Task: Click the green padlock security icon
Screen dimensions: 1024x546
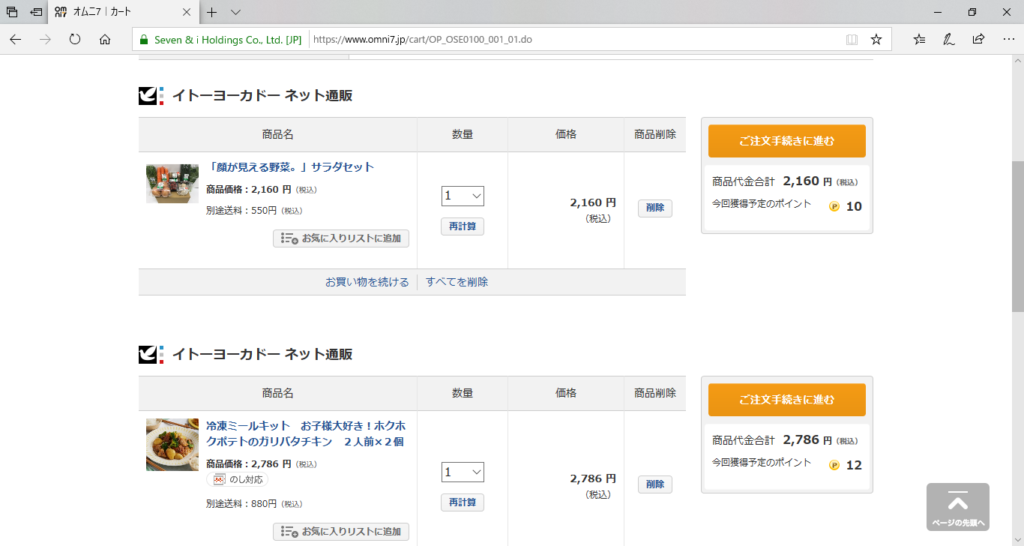Action: [x=144, y=39]
